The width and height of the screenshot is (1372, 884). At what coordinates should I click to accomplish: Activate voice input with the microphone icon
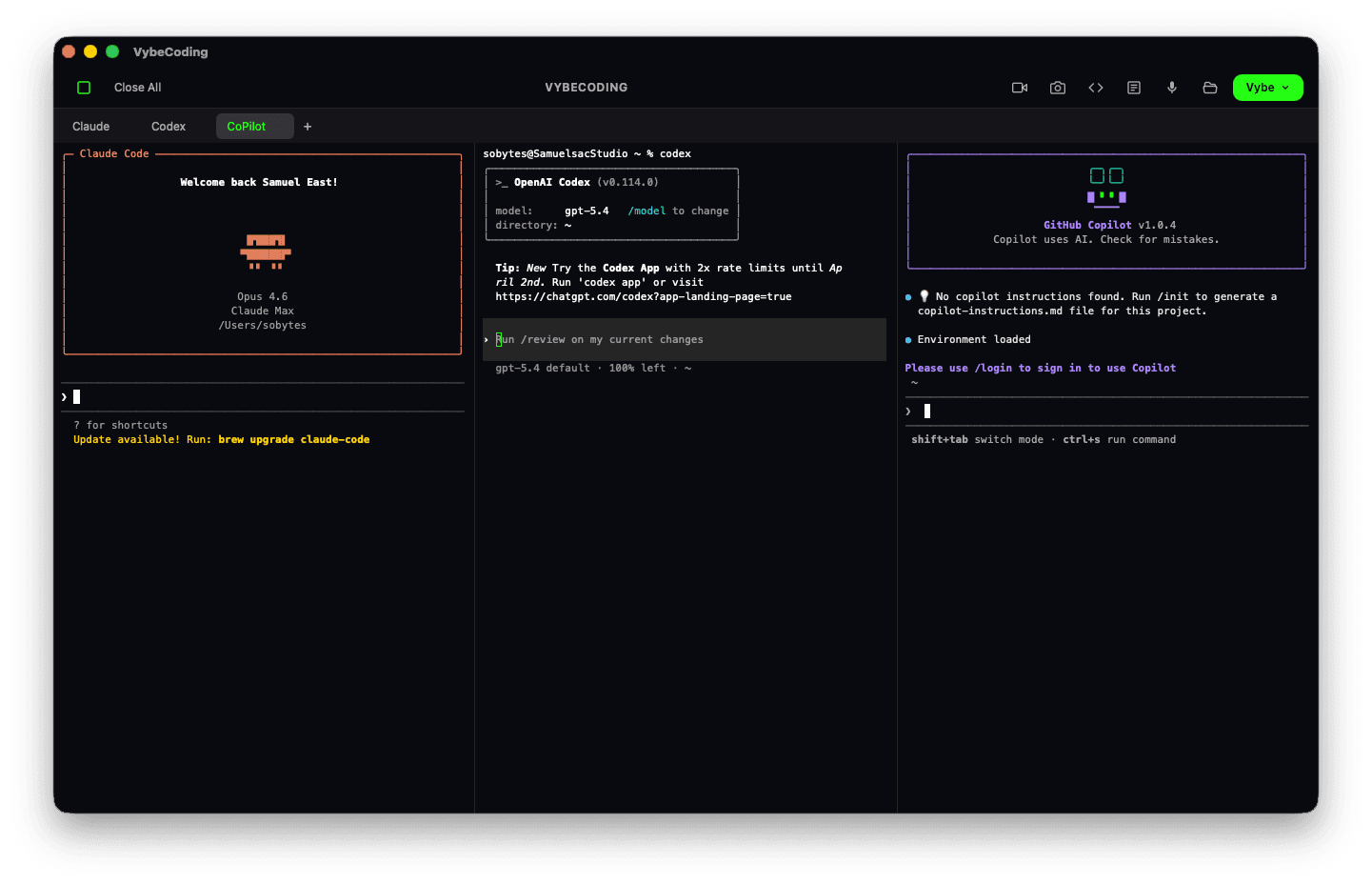click(1171, 87)
